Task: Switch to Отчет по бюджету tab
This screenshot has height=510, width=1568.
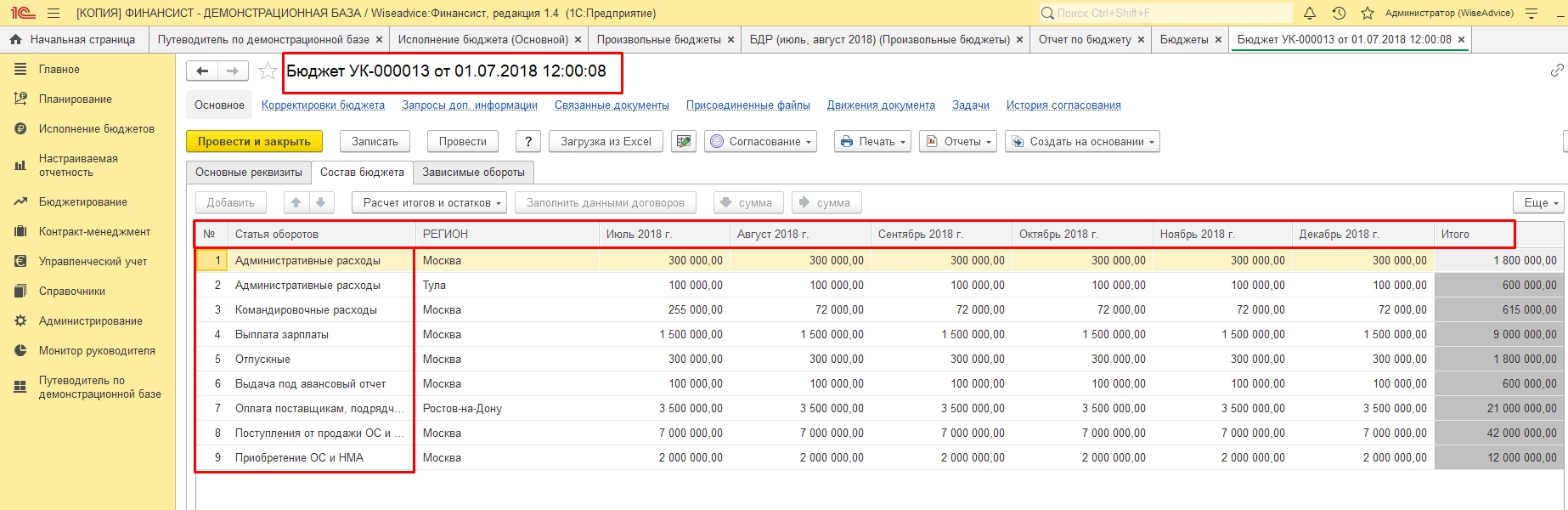Action: coord(1085,40)
